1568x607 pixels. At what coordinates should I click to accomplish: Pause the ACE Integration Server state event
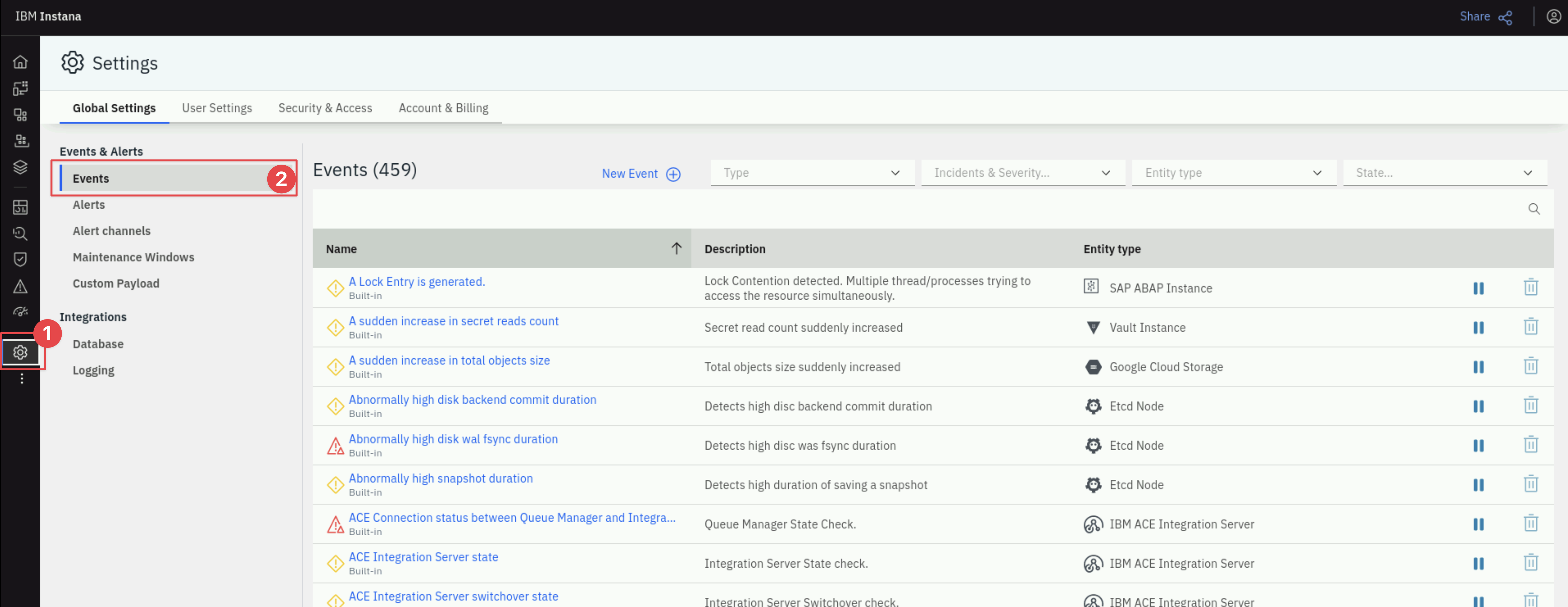click(1478, 564)
